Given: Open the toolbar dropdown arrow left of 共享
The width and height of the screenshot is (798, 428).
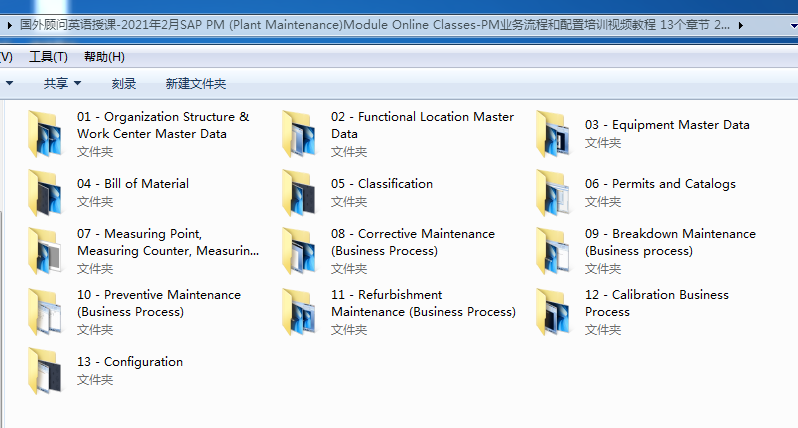Looking at the screenshot, I should (9, 83).
